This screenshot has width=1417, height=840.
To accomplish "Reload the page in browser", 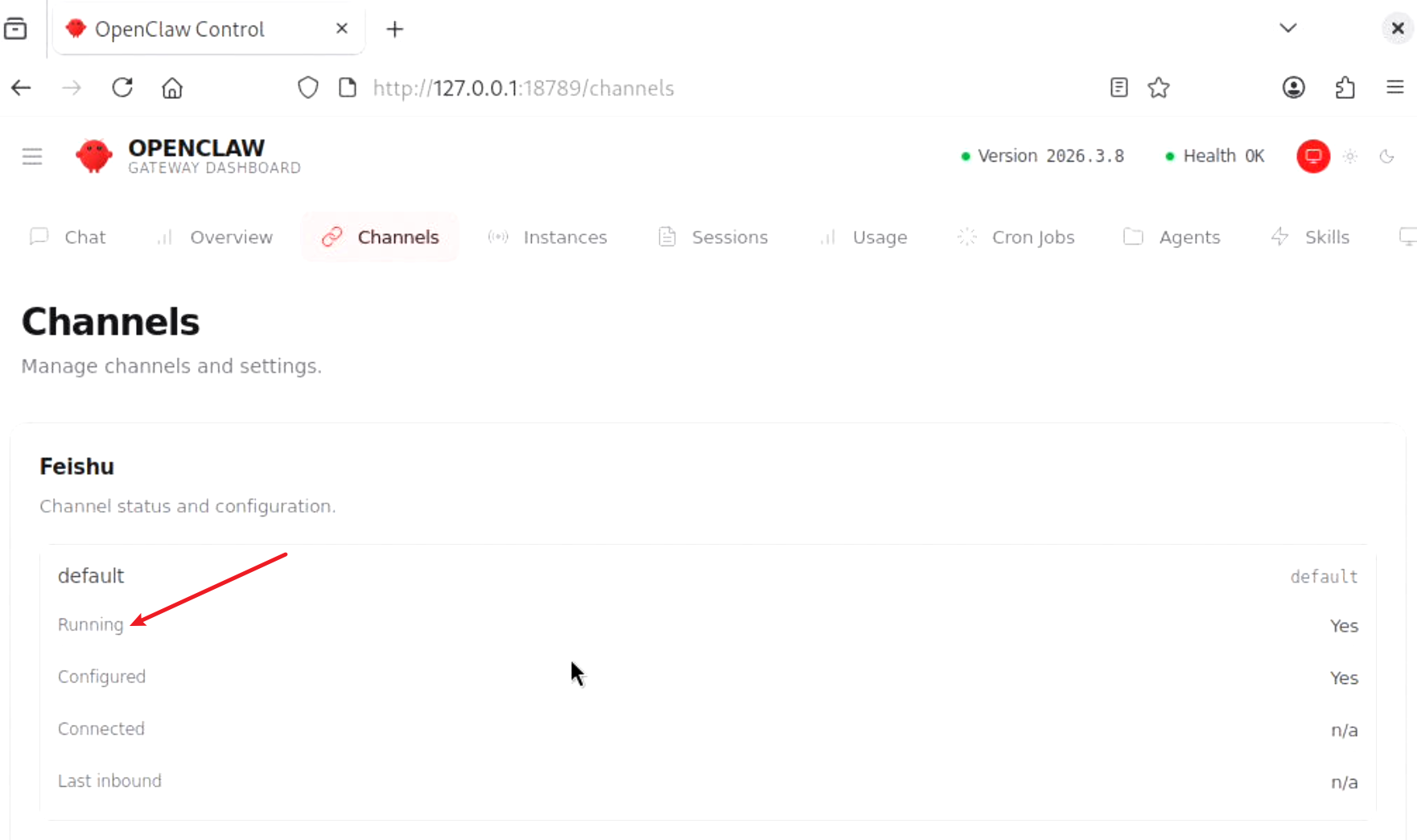I will click(x=122, y=88).
